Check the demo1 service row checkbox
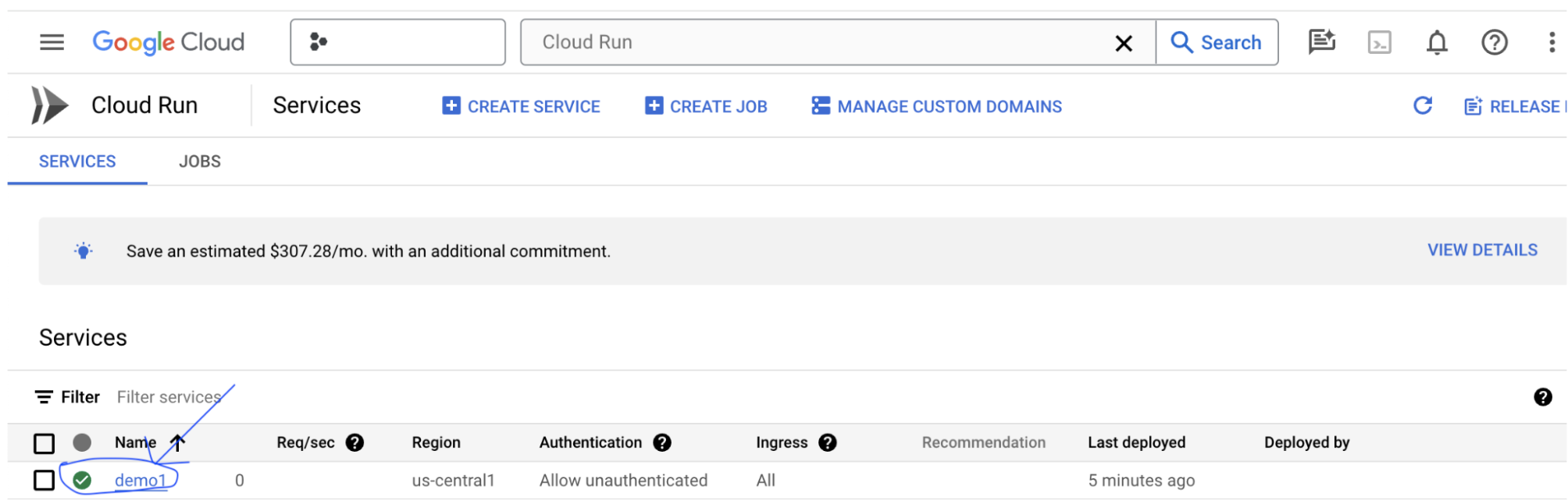1568x504 pixels. [45, 480]
